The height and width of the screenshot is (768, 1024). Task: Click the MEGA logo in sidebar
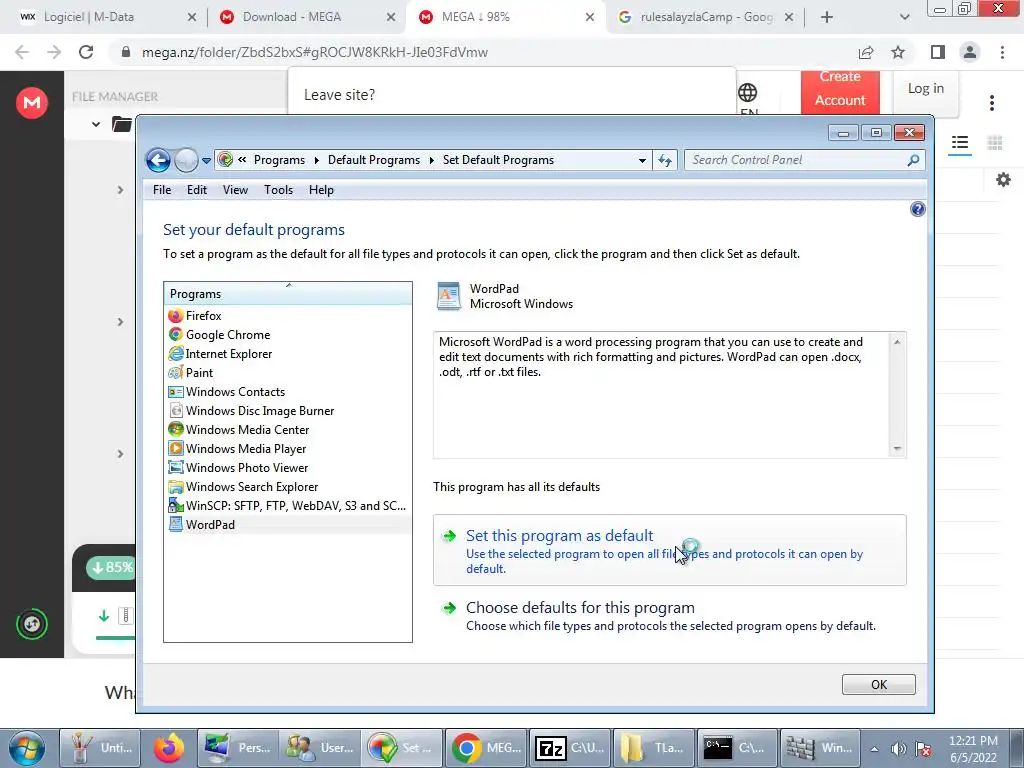pos(32,103)
